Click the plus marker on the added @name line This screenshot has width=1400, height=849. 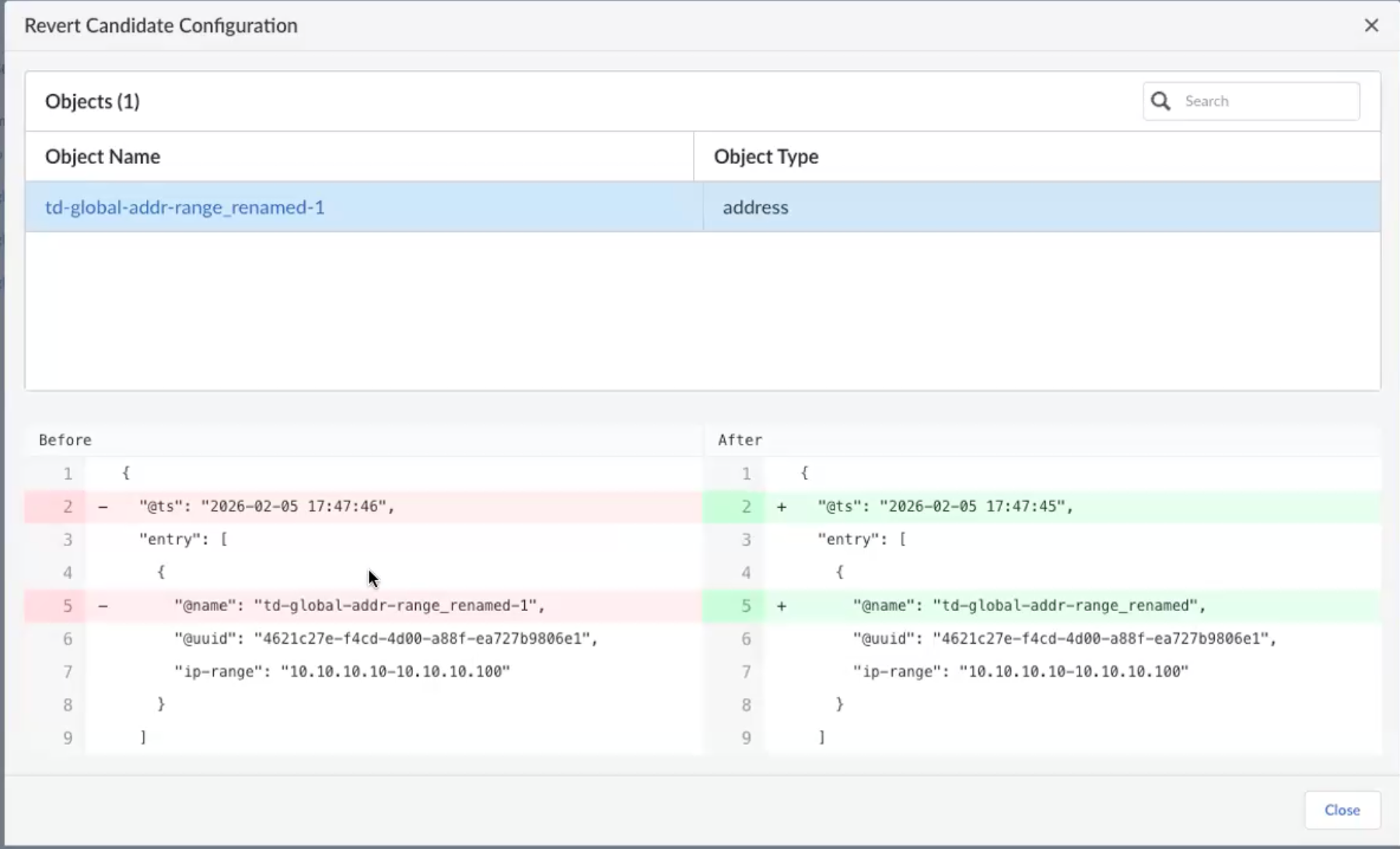(782, 606)
